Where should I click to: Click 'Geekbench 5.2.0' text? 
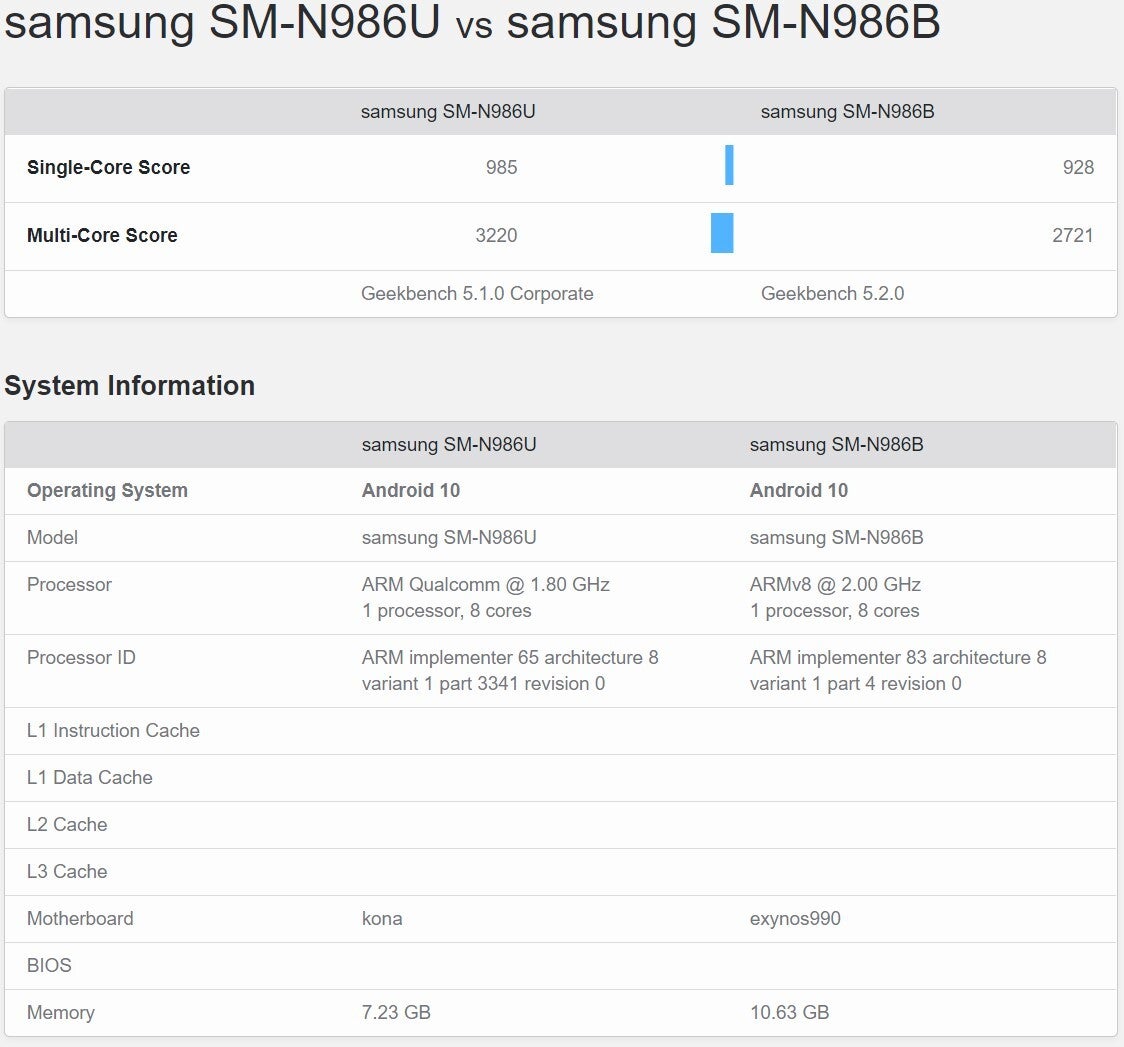[832, 294]
